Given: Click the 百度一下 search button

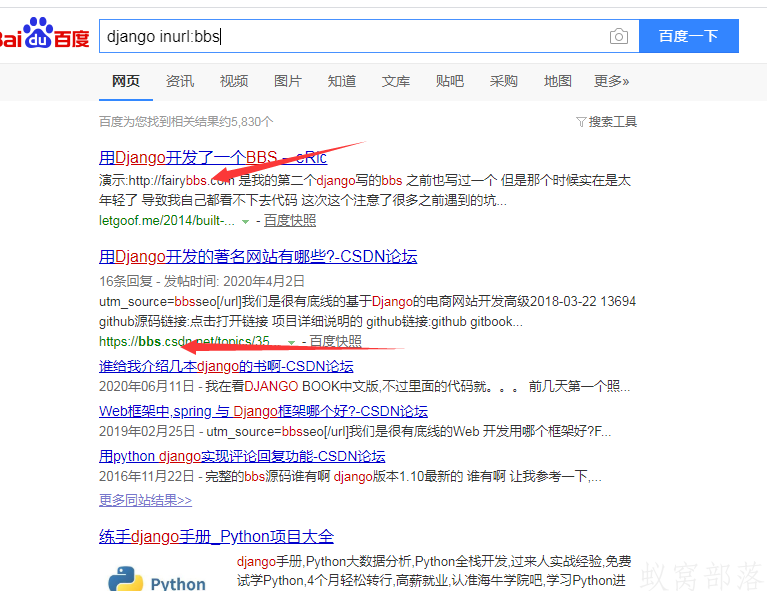Looking at the screenshot, I should pos(689,36).
